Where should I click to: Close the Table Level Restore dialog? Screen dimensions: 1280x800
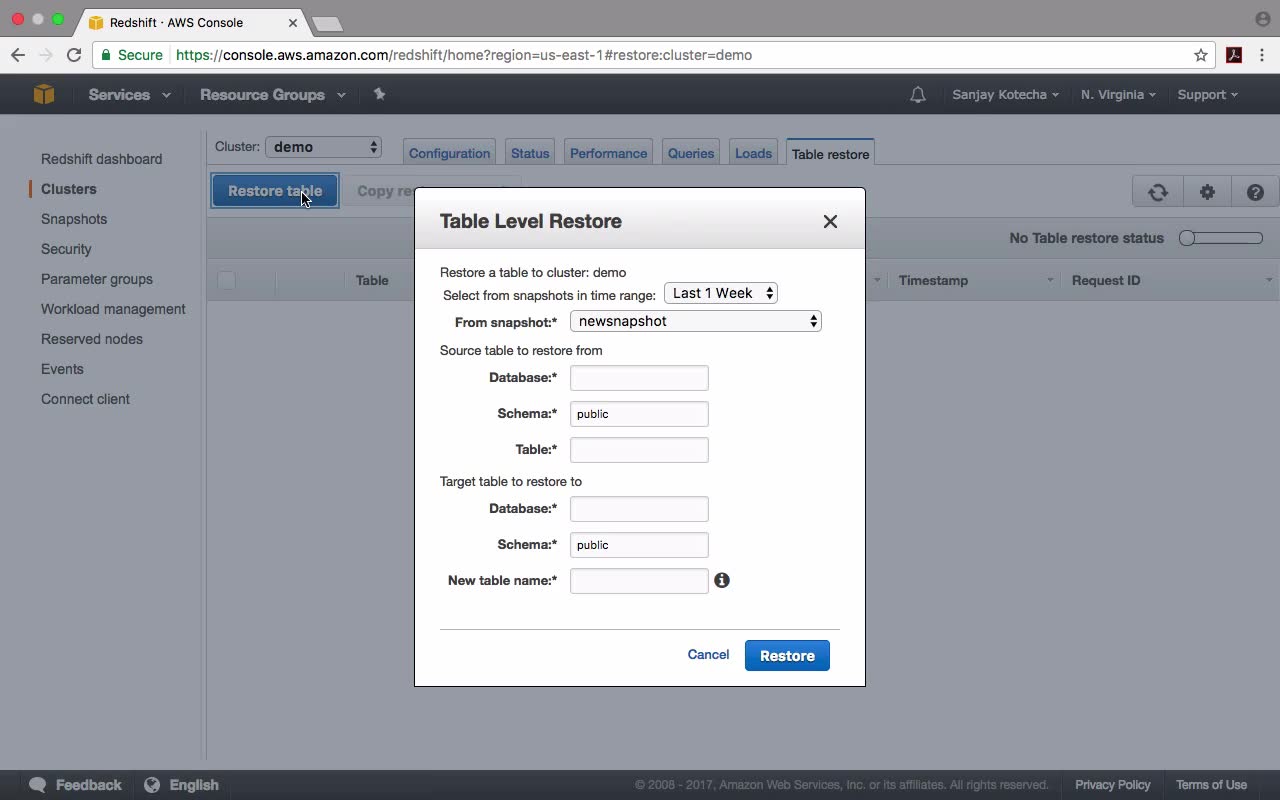click(x=830, y=222)
